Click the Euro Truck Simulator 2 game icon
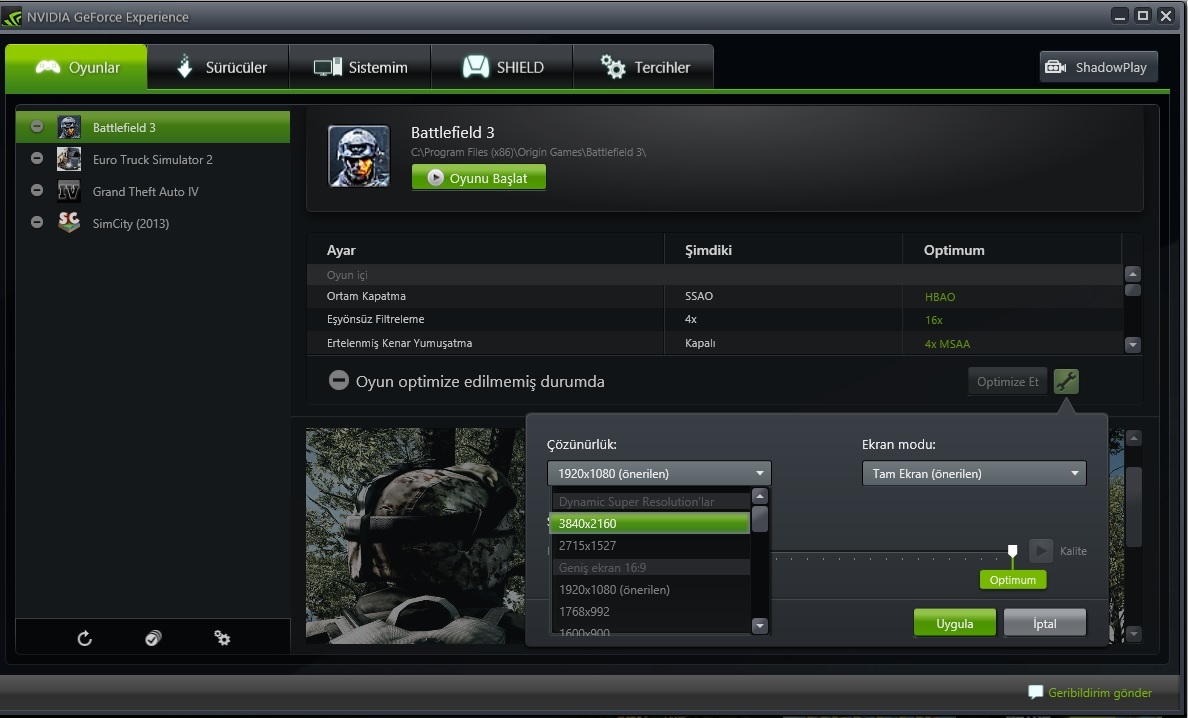 point(69,159)
